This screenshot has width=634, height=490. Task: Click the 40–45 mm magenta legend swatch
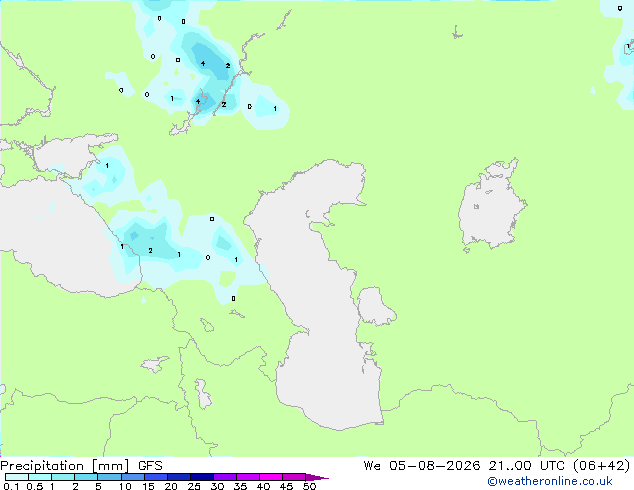[x=271, y=477]
